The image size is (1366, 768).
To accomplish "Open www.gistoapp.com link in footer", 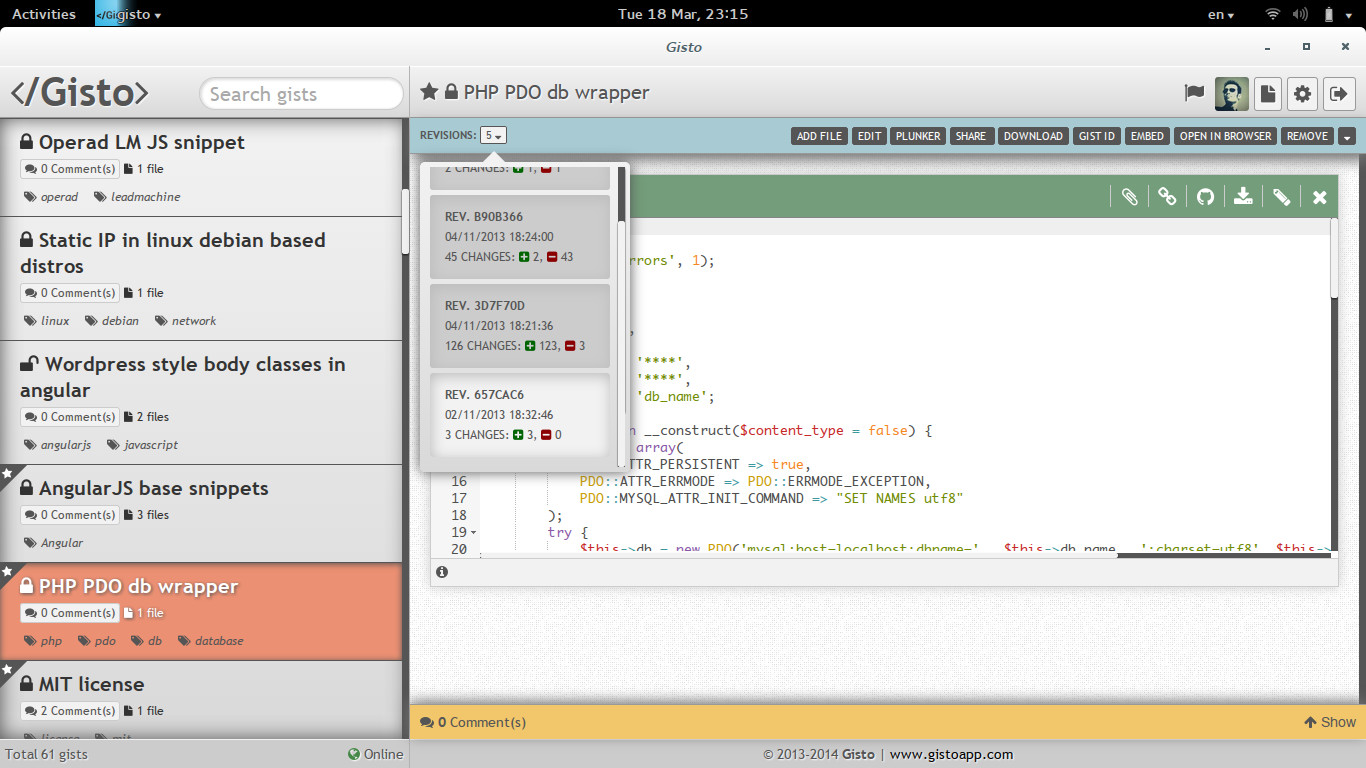I will tap(951, 754).
